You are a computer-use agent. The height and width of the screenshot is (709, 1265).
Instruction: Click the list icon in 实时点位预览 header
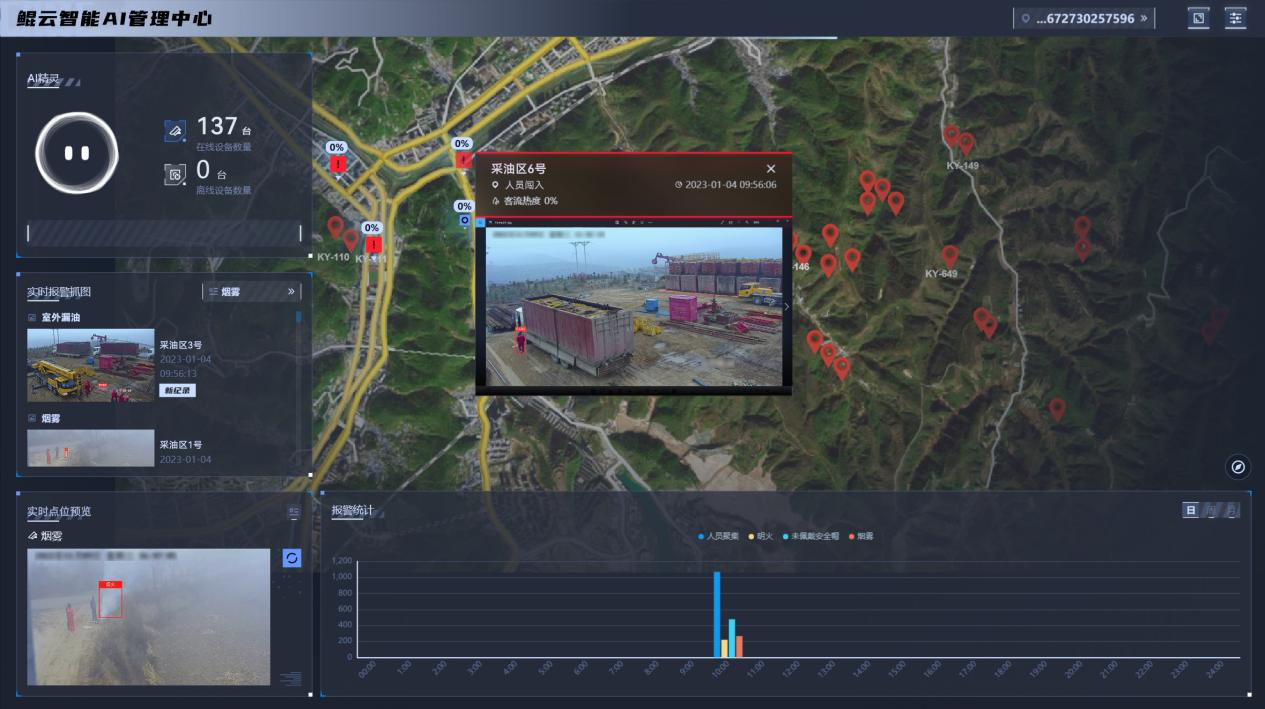[x=294, y=512]
